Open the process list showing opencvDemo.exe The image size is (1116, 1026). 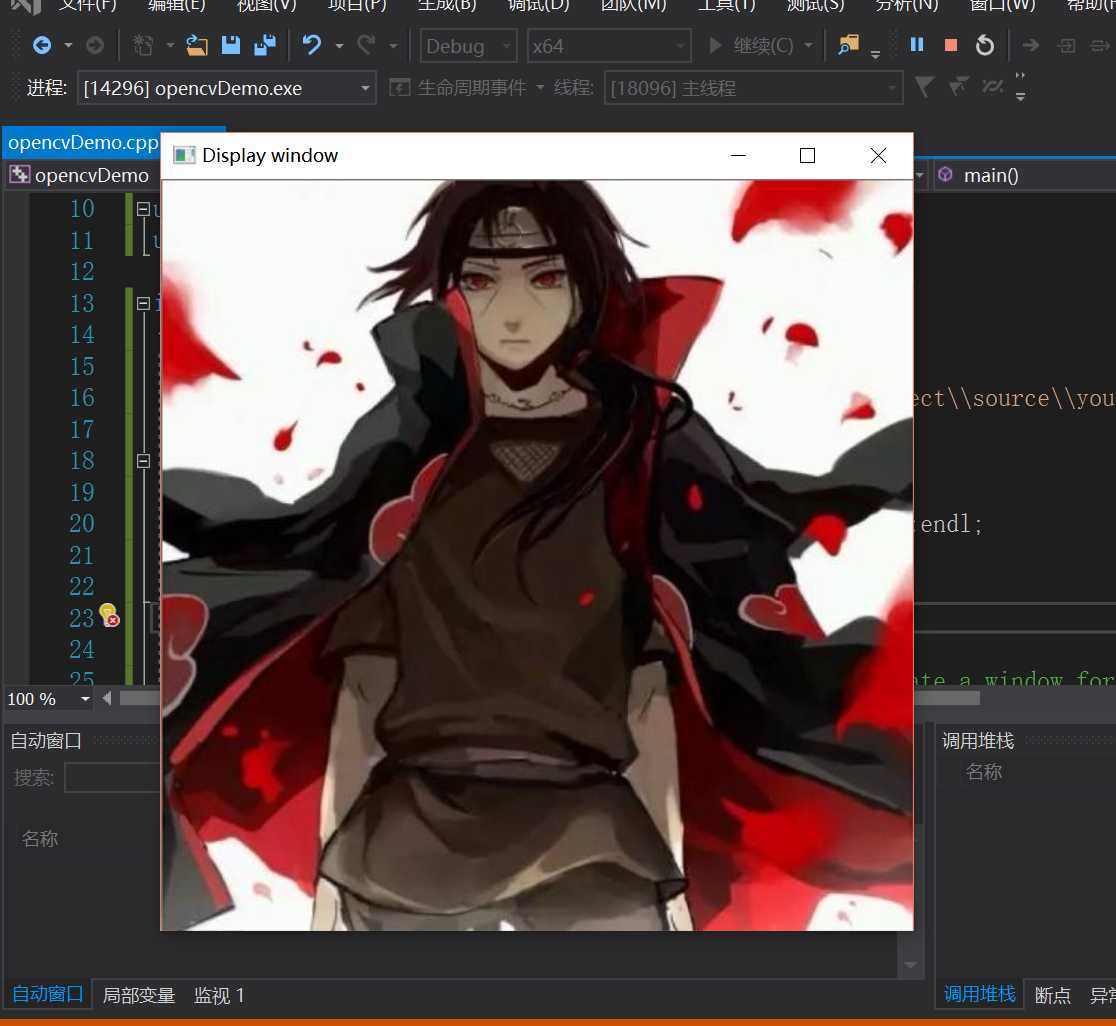point(226,88)
